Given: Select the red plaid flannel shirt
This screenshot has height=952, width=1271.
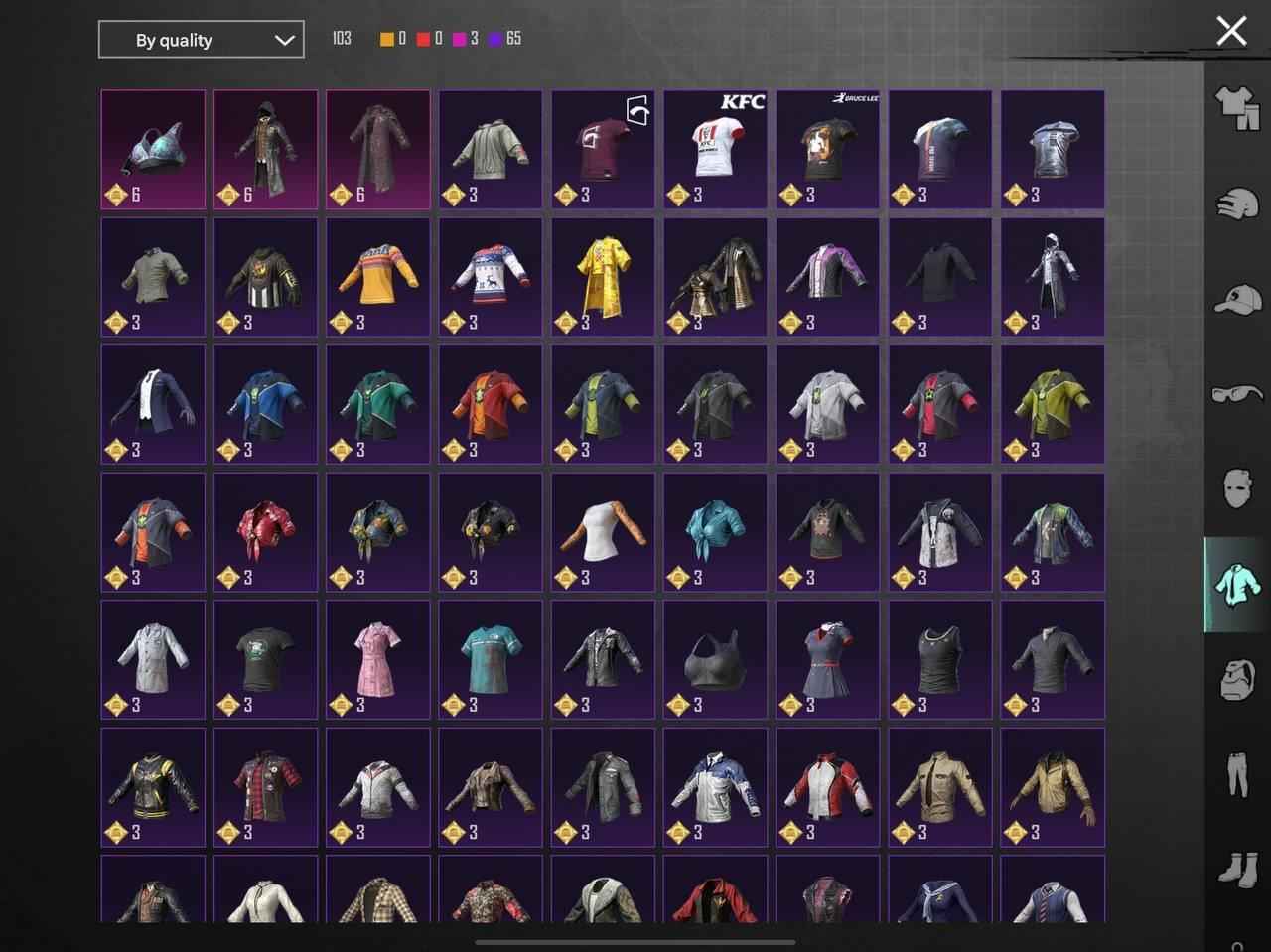Looking at the screenshot, I should tap(265, 786).
